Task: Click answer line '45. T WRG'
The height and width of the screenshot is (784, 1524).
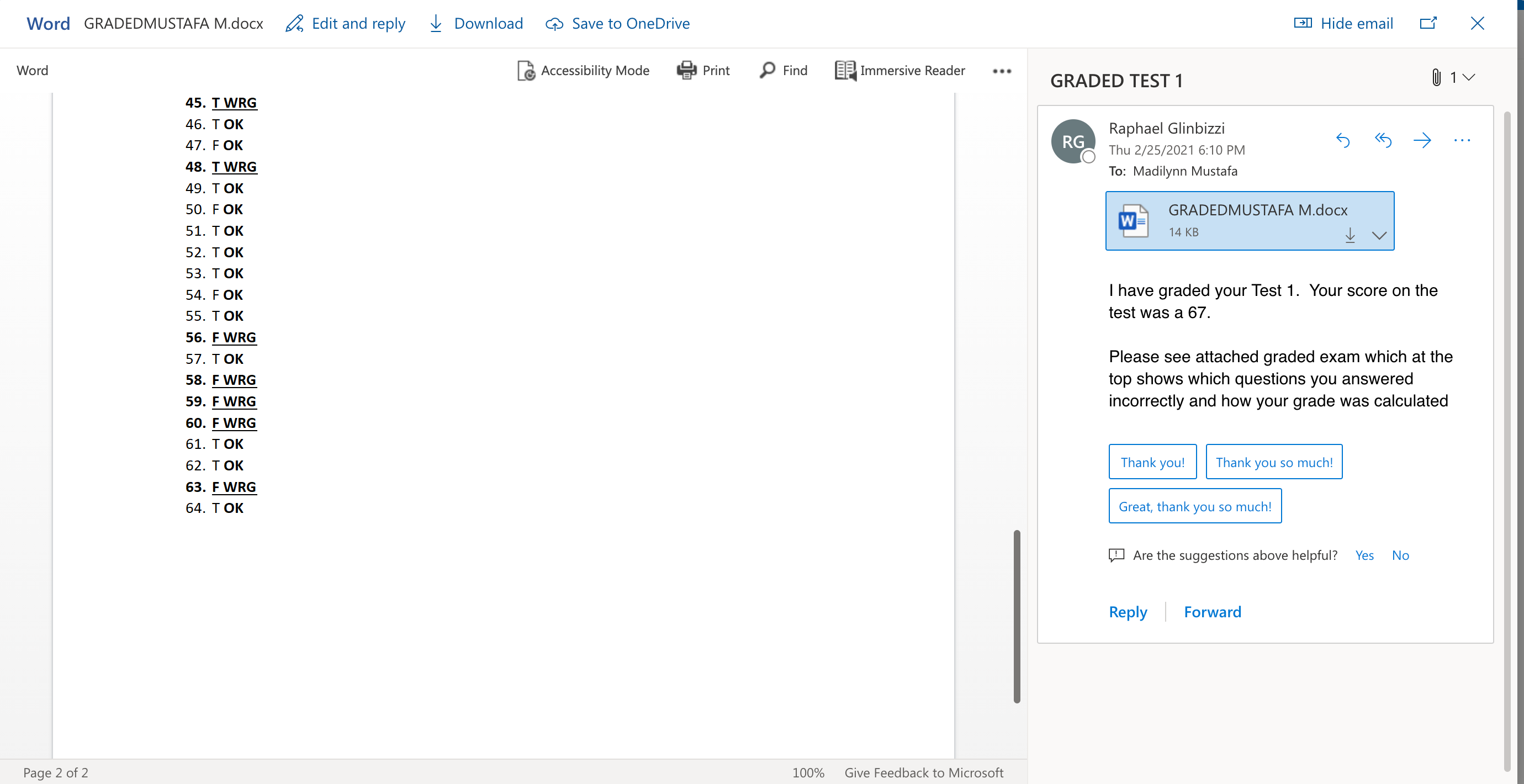Action: (221, 102)
